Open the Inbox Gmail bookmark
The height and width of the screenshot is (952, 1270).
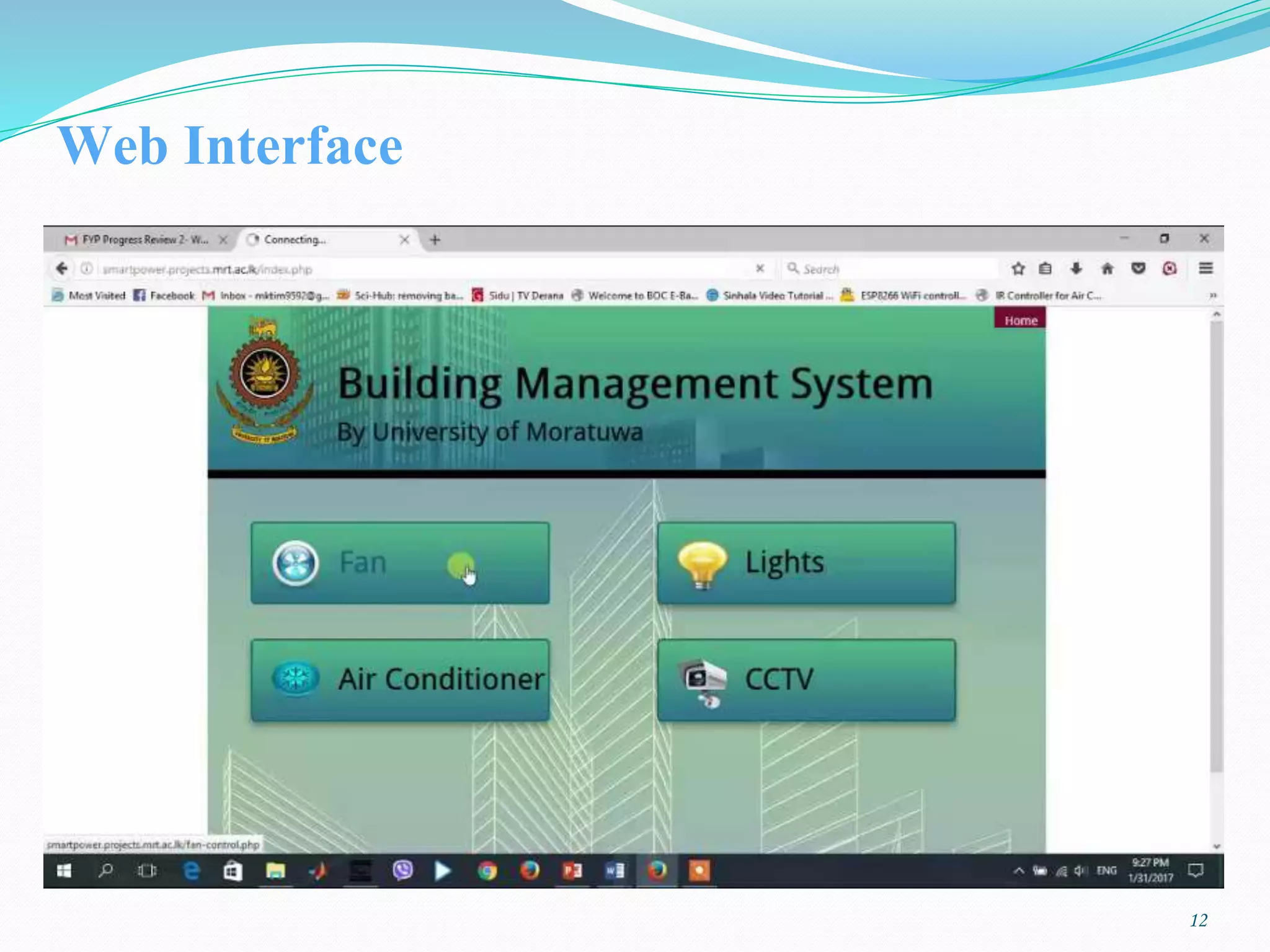[x=265, y=296]
